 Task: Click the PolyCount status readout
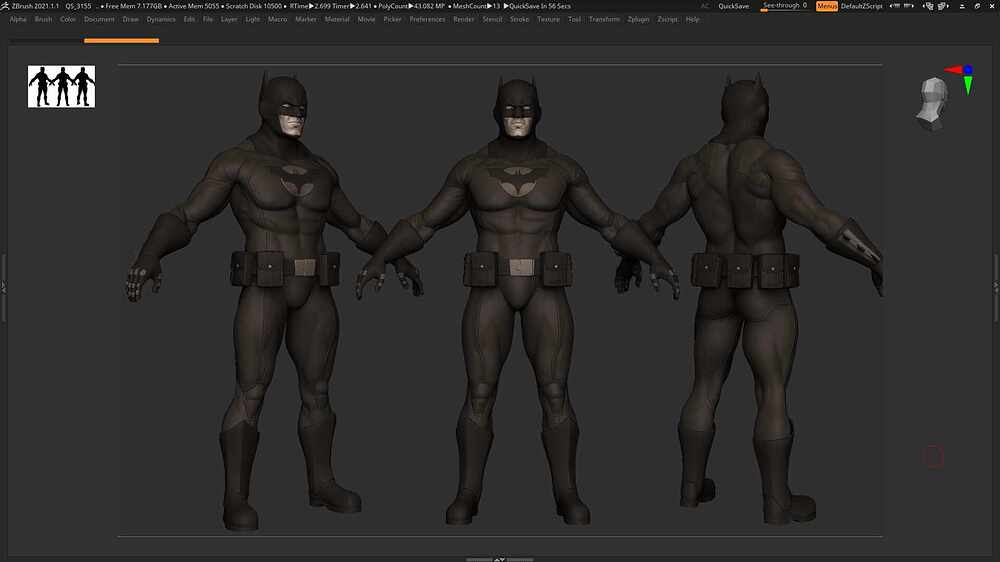pyautogui.click(x=411, y=6)
